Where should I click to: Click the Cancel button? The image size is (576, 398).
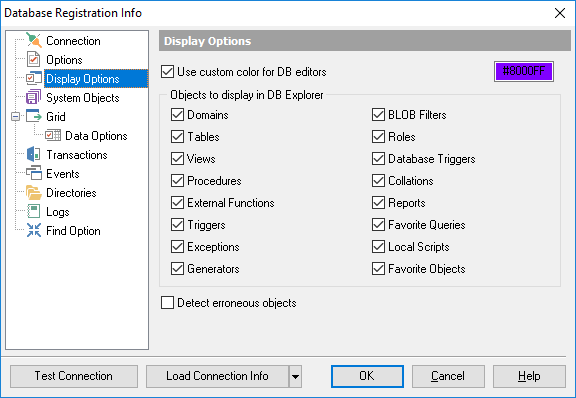(448, 376)
